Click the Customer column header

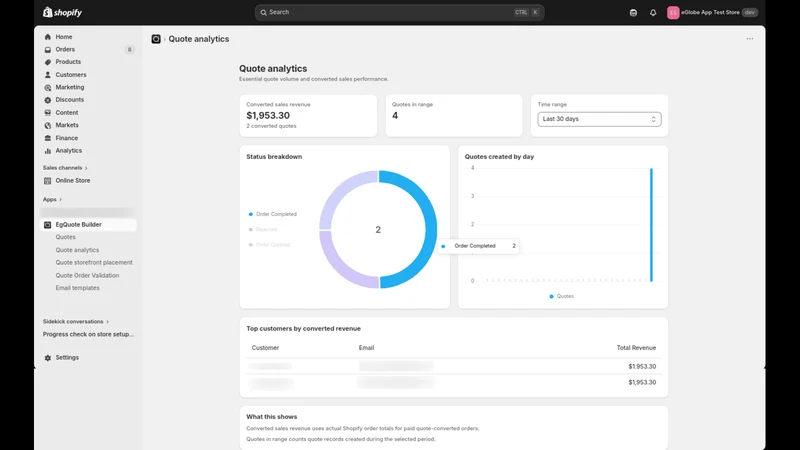coord(265,348)
